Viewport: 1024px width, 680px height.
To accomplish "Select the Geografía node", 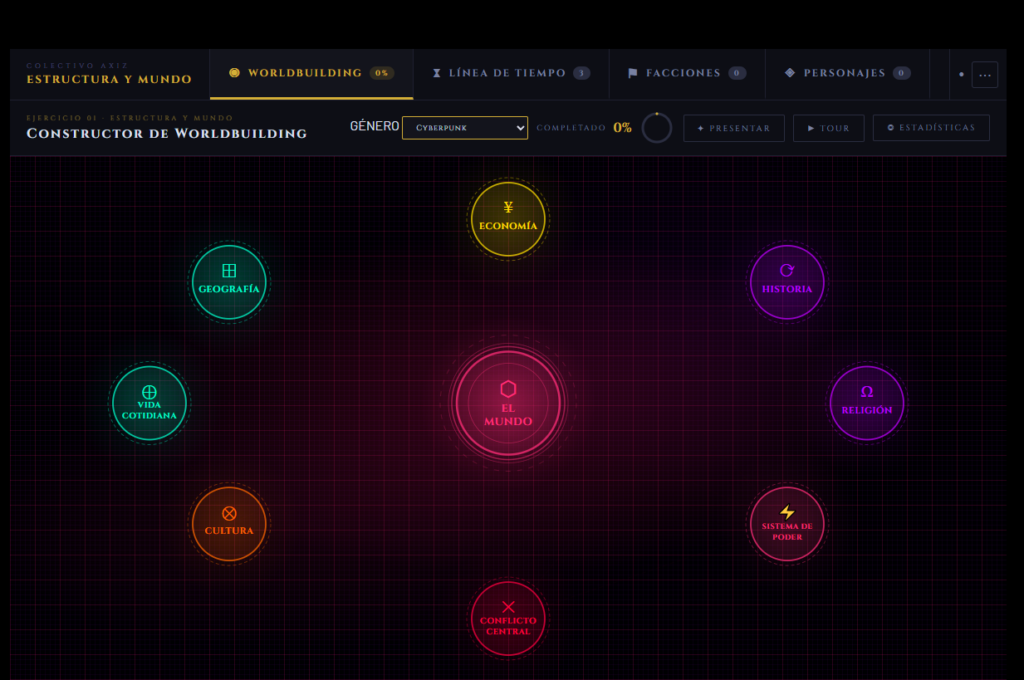I will point(229,282).
